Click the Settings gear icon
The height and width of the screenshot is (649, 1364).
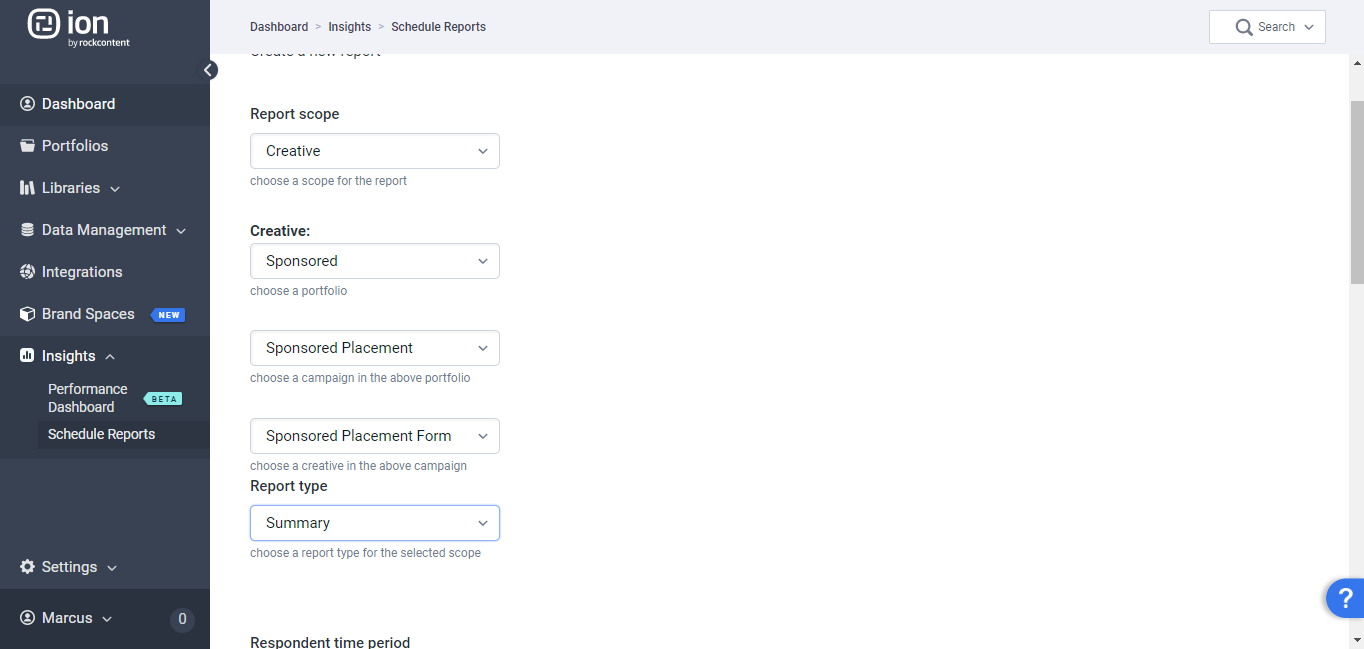tap(27, 567)
